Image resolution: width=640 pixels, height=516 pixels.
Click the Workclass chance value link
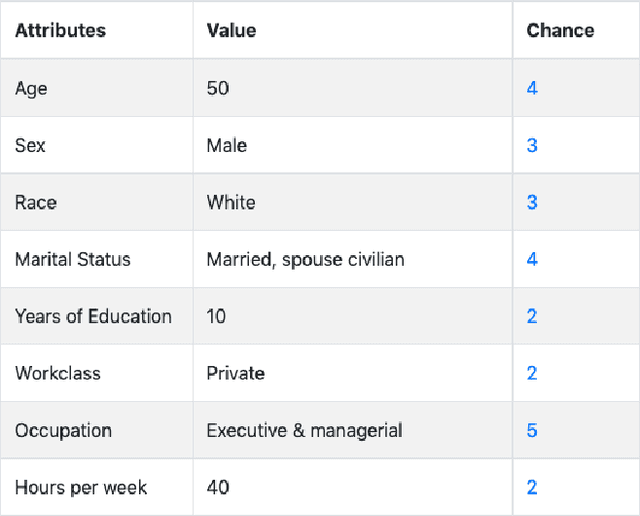pos(532,373)
